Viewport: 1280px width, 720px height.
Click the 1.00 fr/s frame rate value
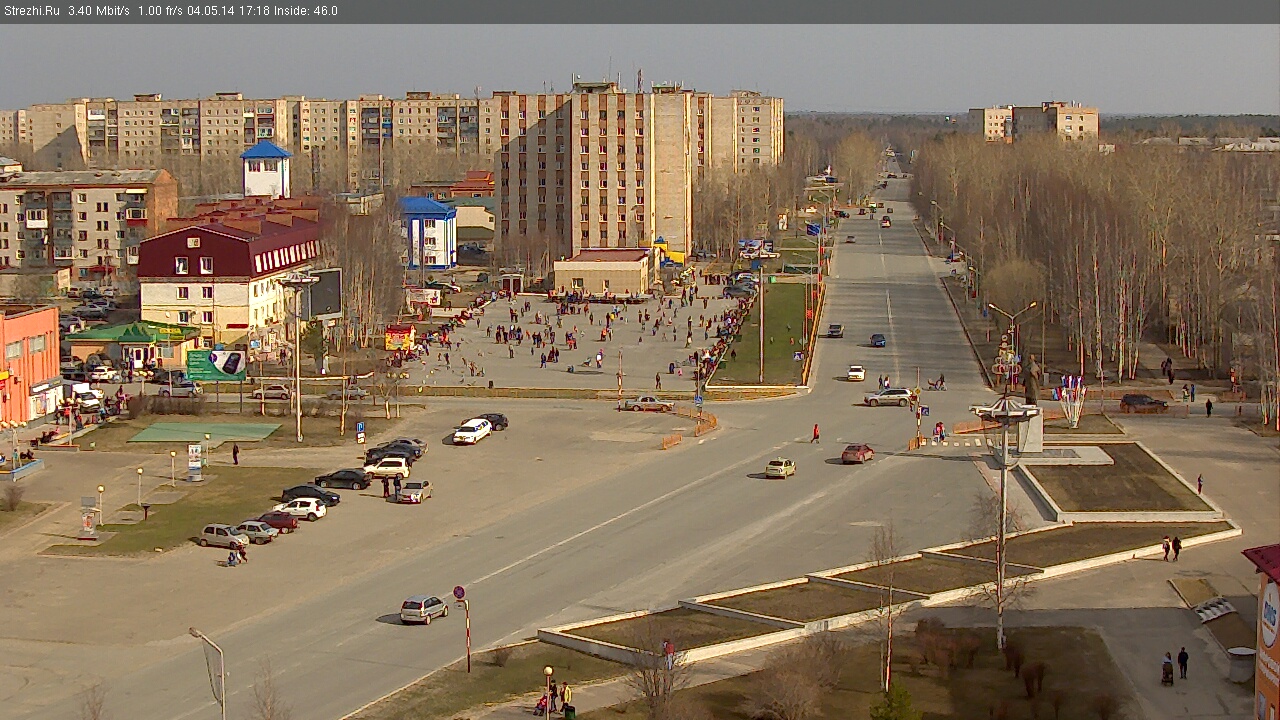tap(160, 11)
